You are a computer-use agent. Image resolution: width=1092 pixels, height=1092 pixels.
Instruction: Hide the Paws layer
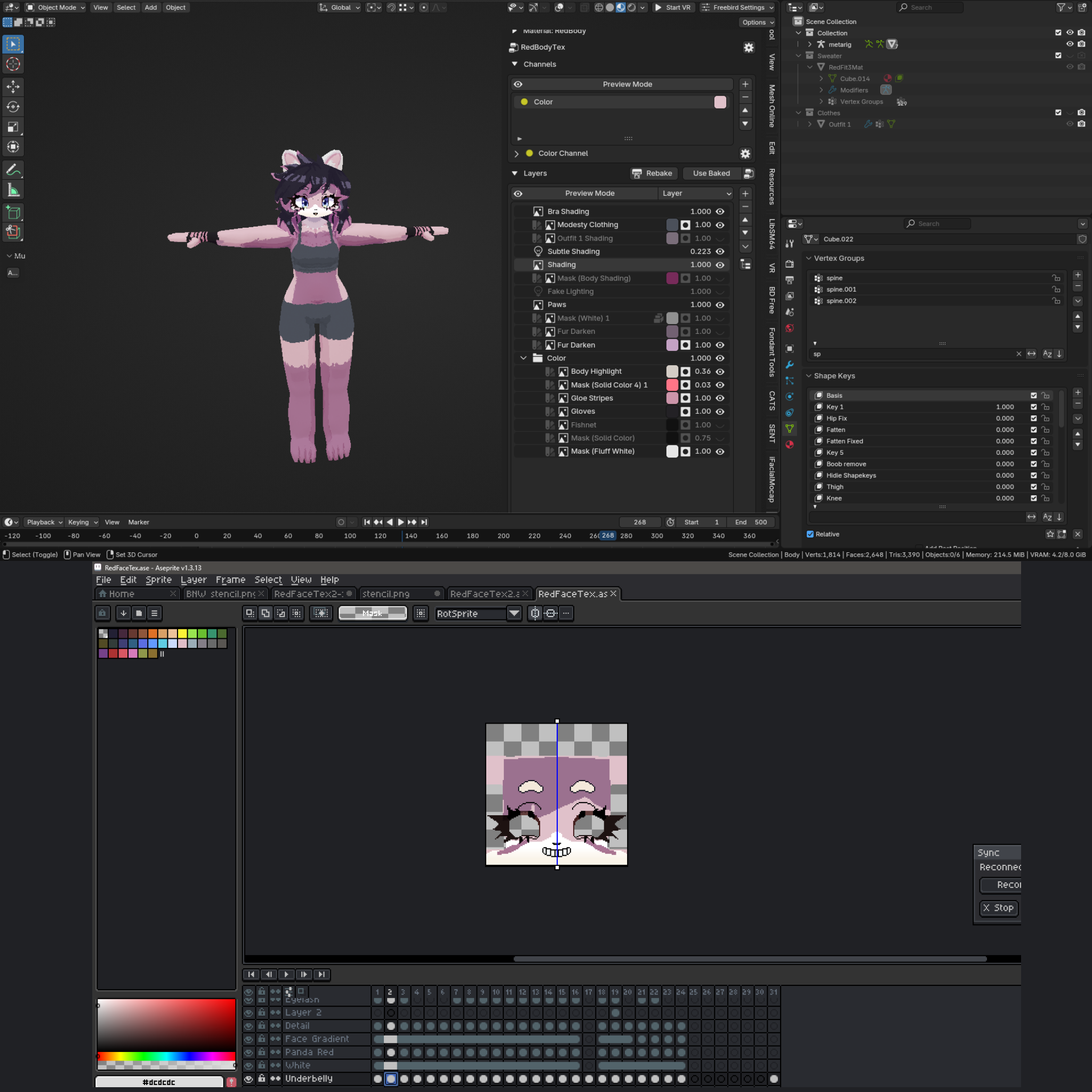(720, 304)
